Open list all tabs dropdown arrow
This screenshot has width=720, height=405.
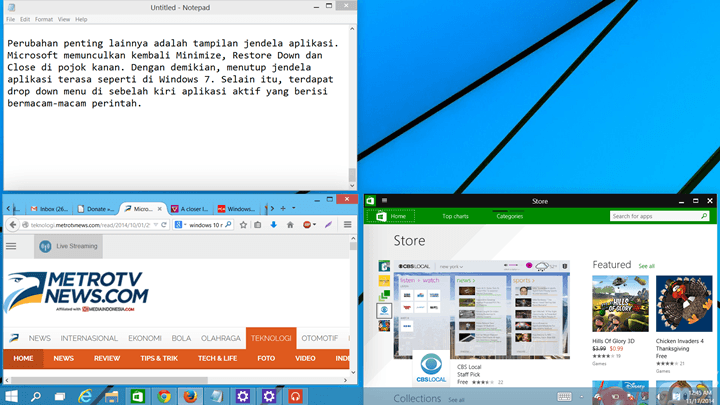coord(294,208)
